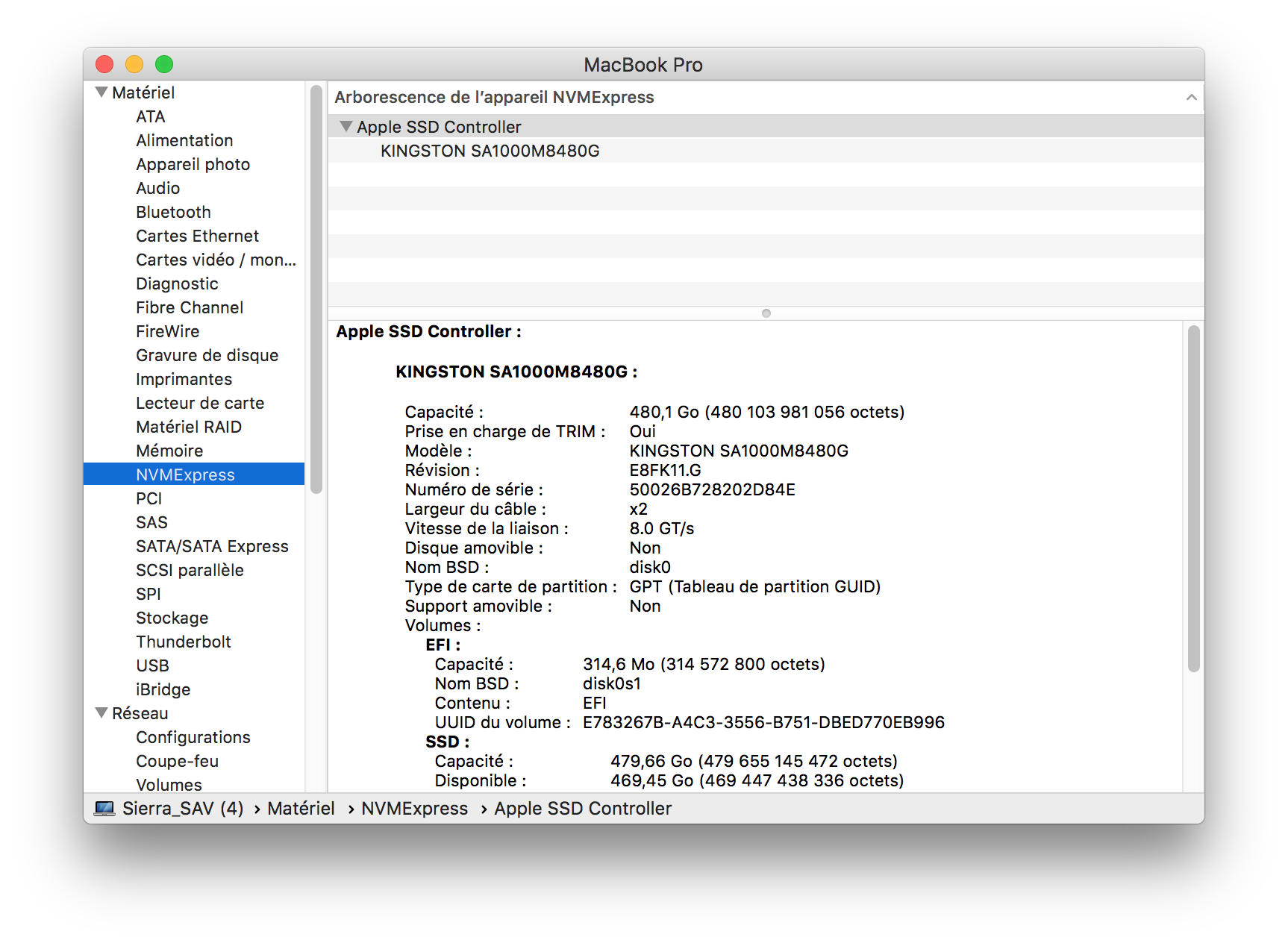
Task: Select ATA in the sidebar
Action: pos(151,116)
